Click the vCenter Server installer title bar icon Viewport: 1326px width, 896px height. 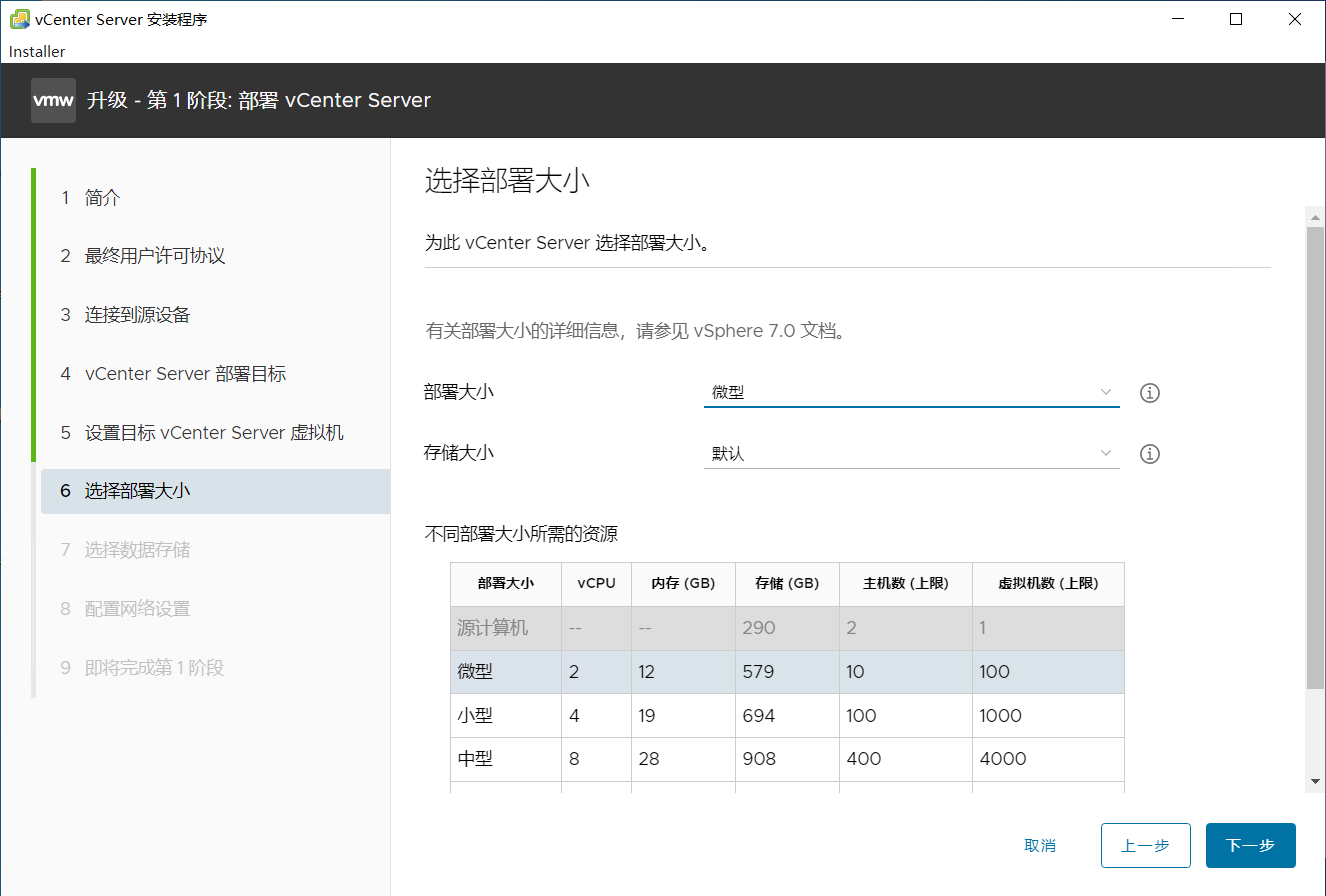pos(19,19)
